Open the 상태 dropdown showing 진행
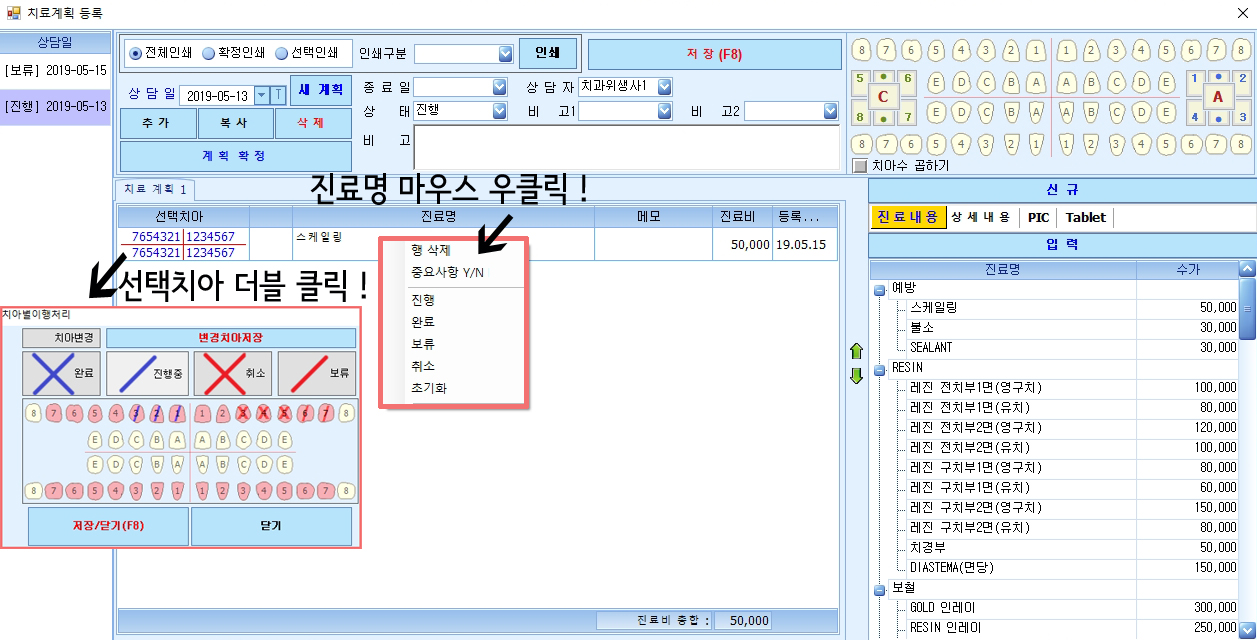Viewport: 1257px width, 640px height. coord(500,111)
